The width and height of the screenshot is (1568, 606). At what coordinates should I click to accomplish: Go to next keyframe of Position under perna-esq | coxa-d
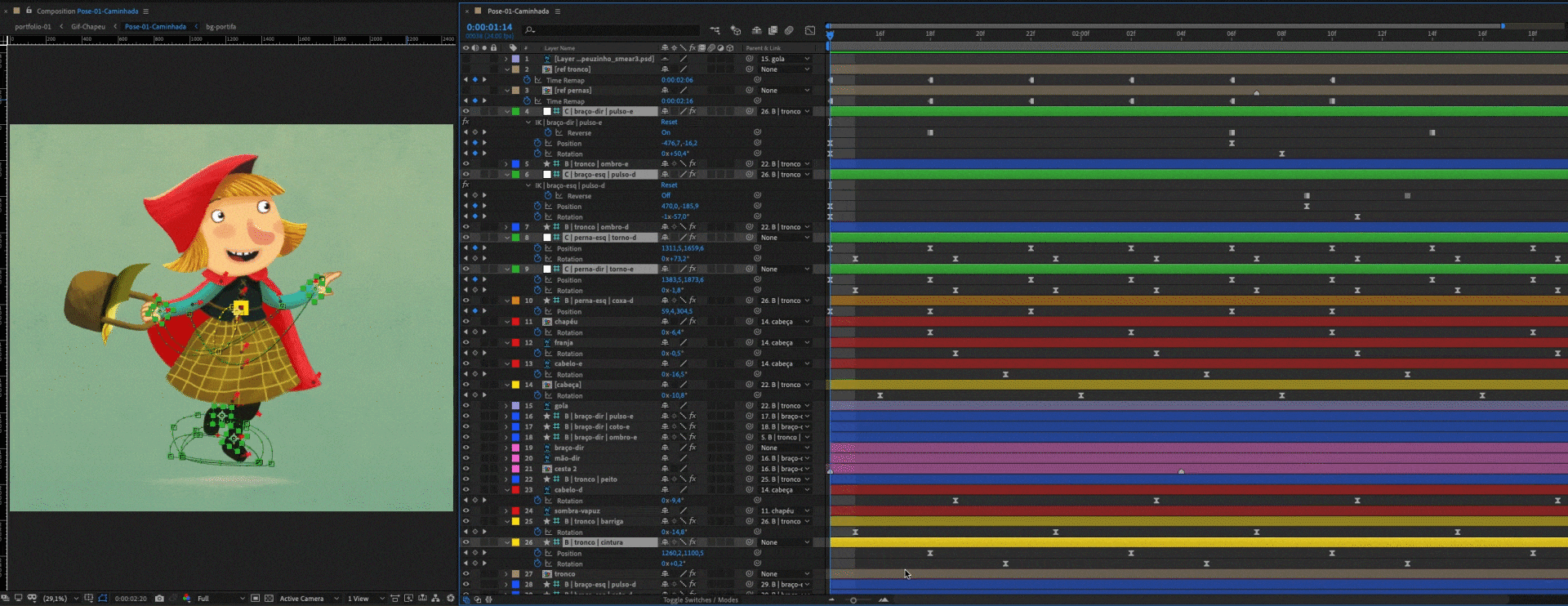(484, 311)
